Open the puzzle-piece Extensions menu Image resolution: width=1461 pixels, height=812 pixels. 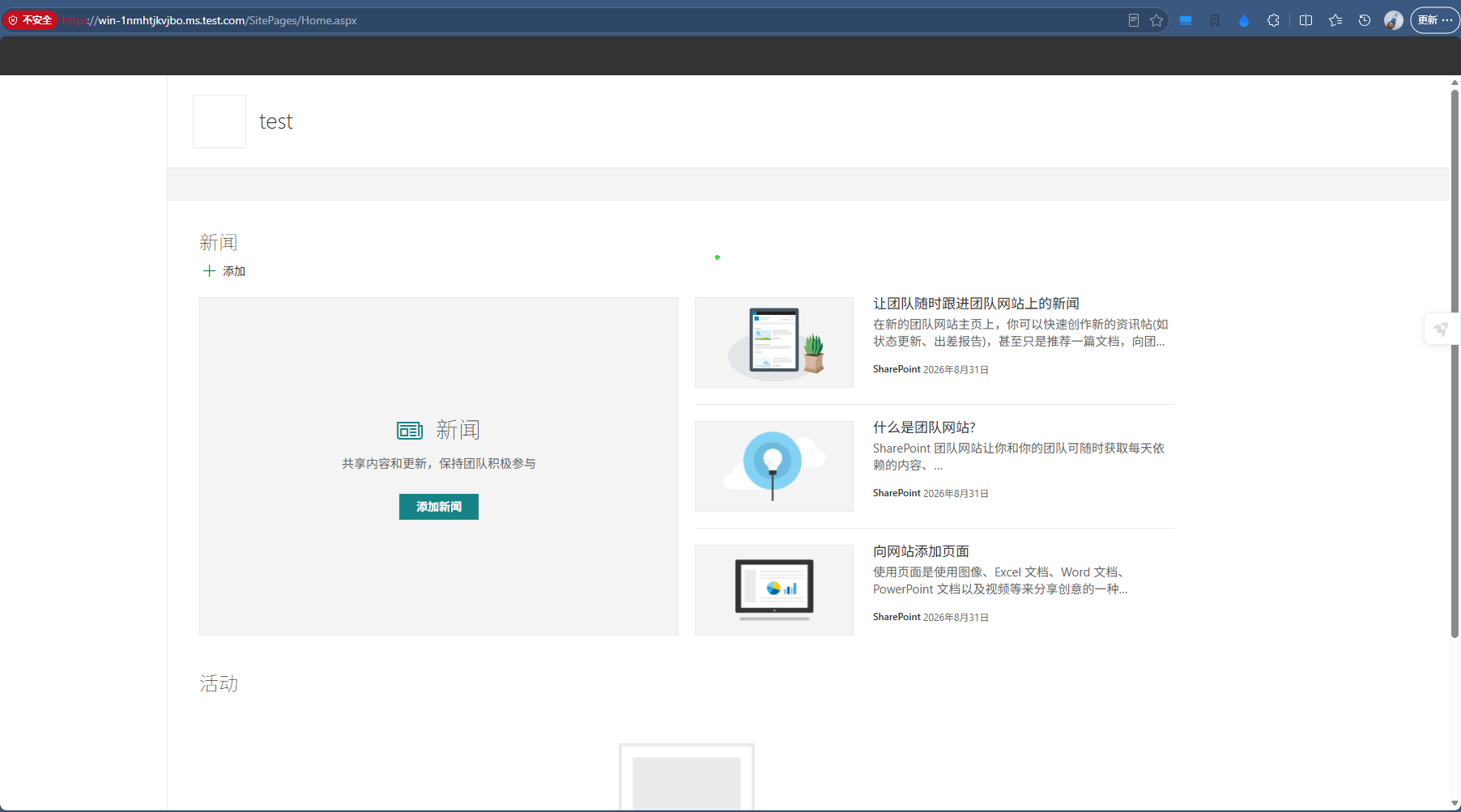(x=1273, y=20)
